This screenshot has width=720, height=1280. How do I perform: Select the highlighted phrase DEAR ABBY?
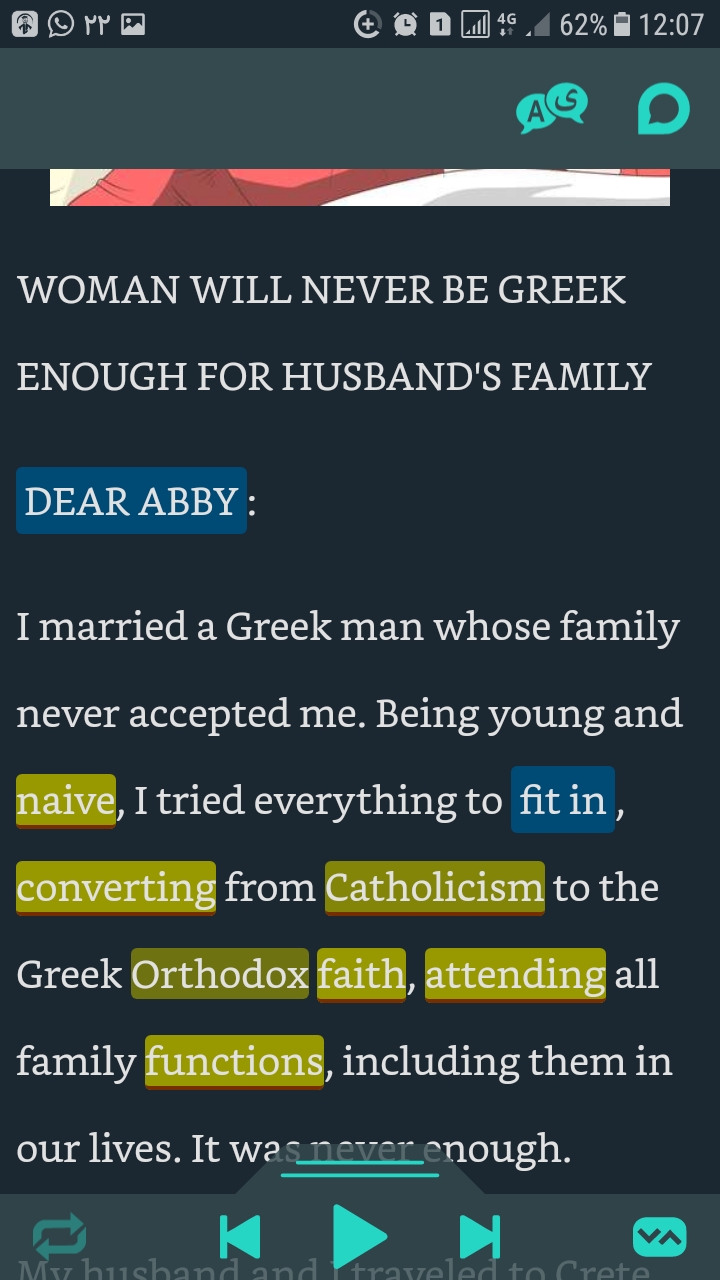point(131,501)
